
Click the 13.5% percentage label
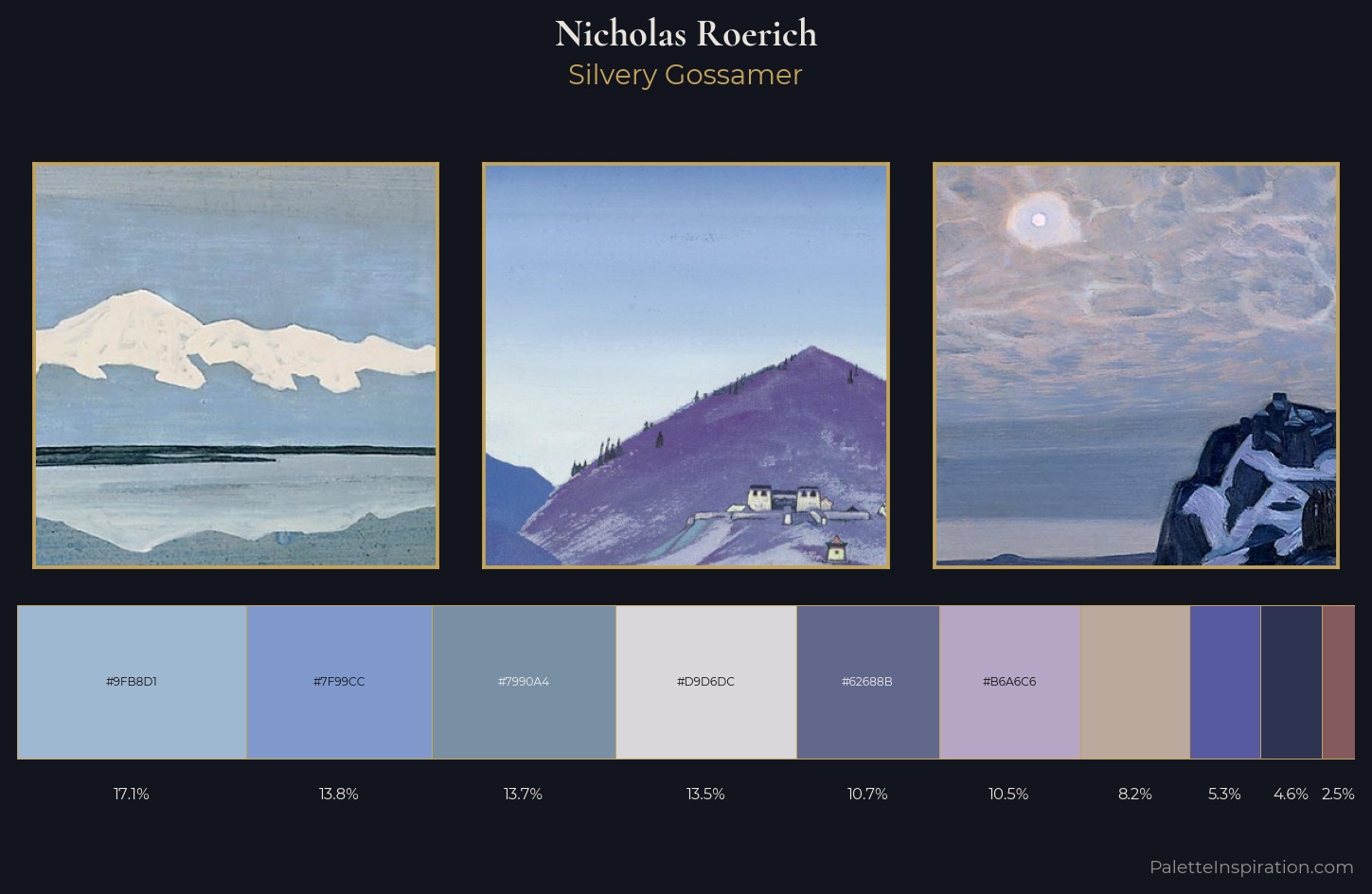pos(705,794)
